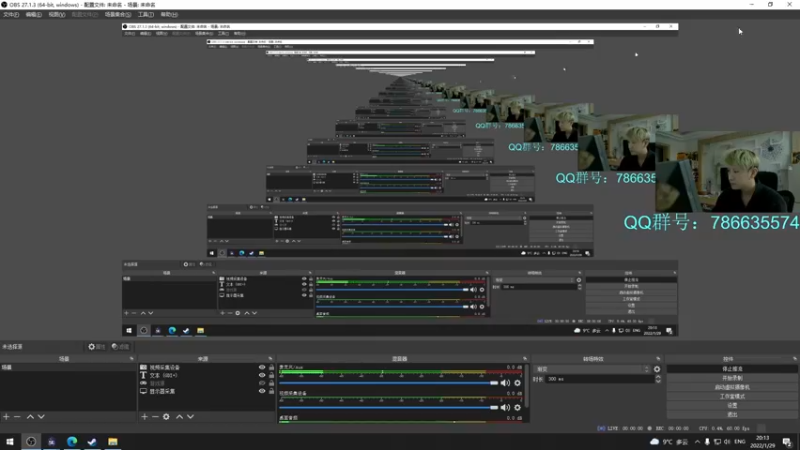Image resolution: width=800 pixels, height=450 pixels.
Task: Open the 工具(T) menu
Action: [x=145, y=15]
